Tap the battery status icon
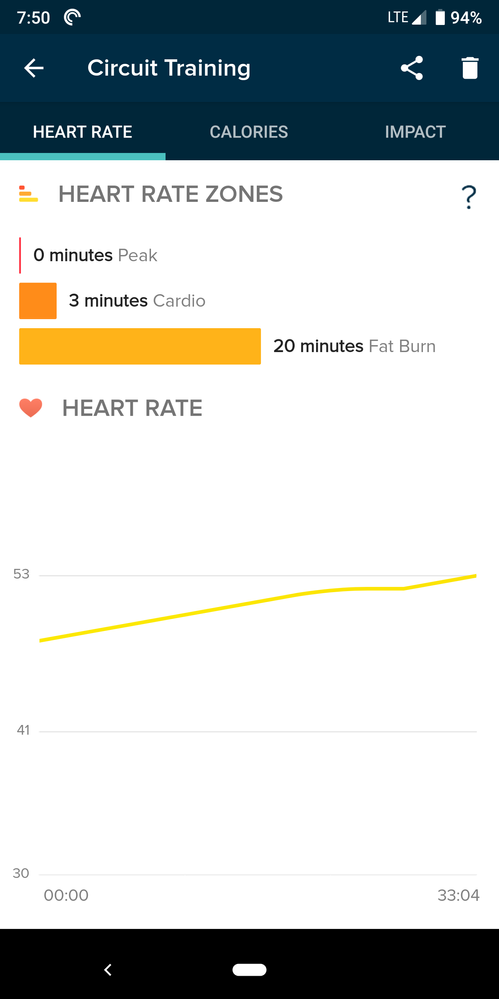499x999 pixels. click(x=440, y=18)
